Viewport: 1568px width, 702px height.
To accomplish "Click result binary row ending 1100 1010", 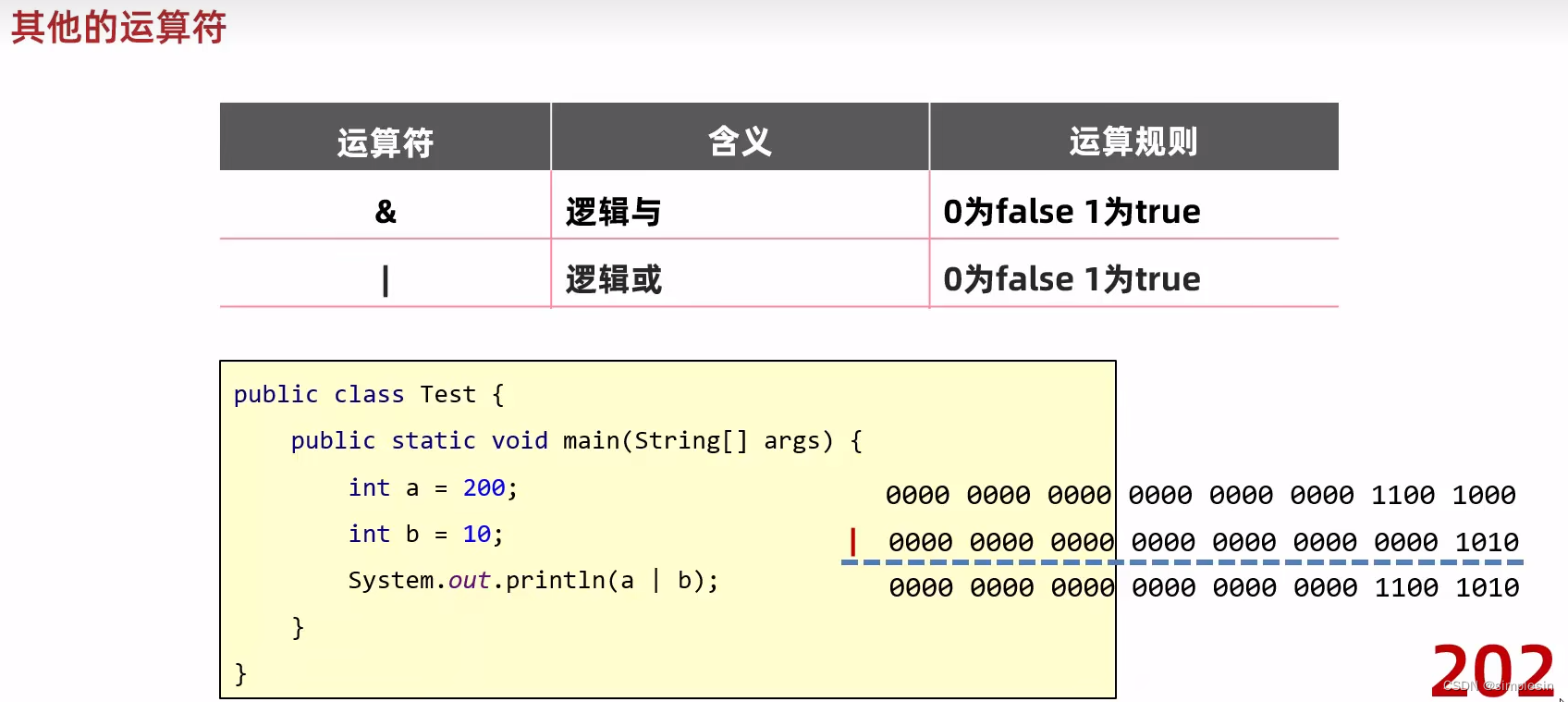I will click(1204, 587).
